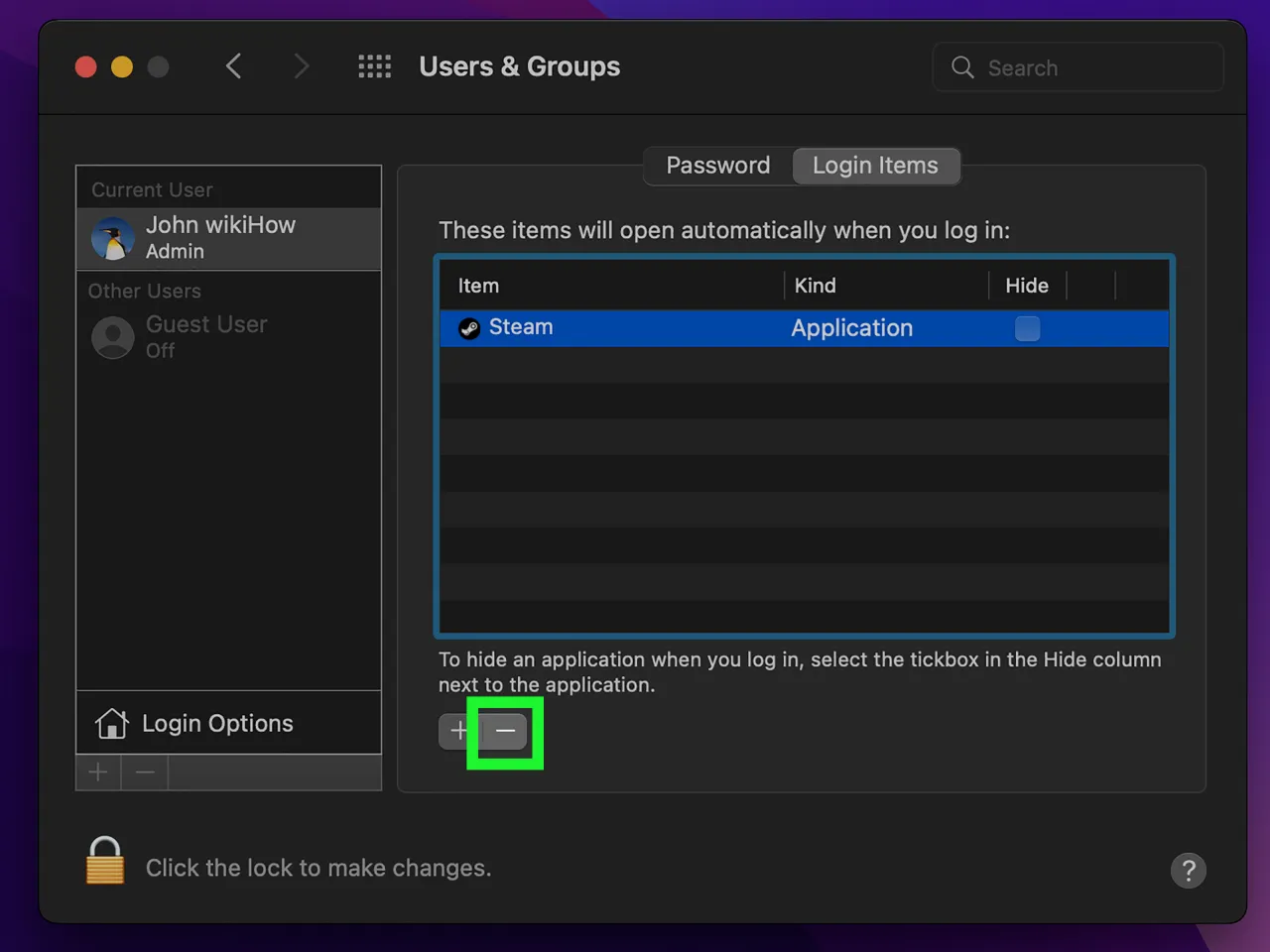Select Guest User in sidebar
This screenshot has width=1270, height=952.
pos(205,337)
